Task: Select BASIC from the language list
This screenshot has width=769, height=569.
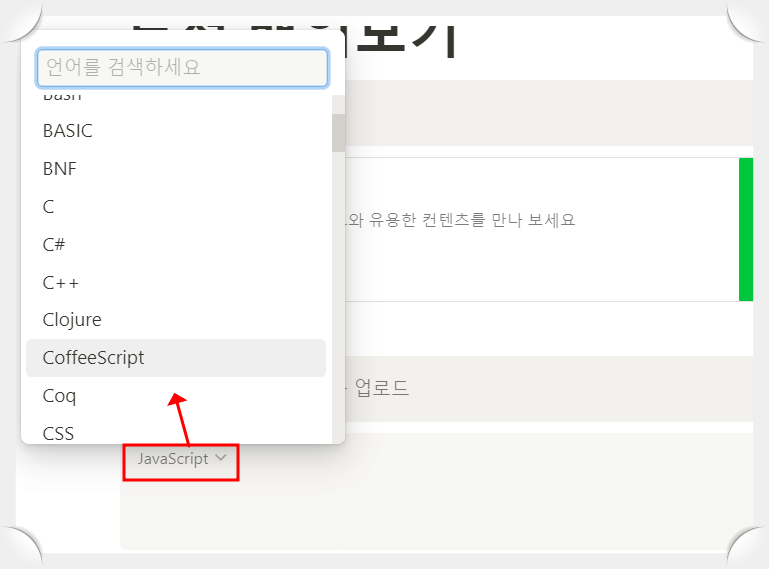Action: 176,131
